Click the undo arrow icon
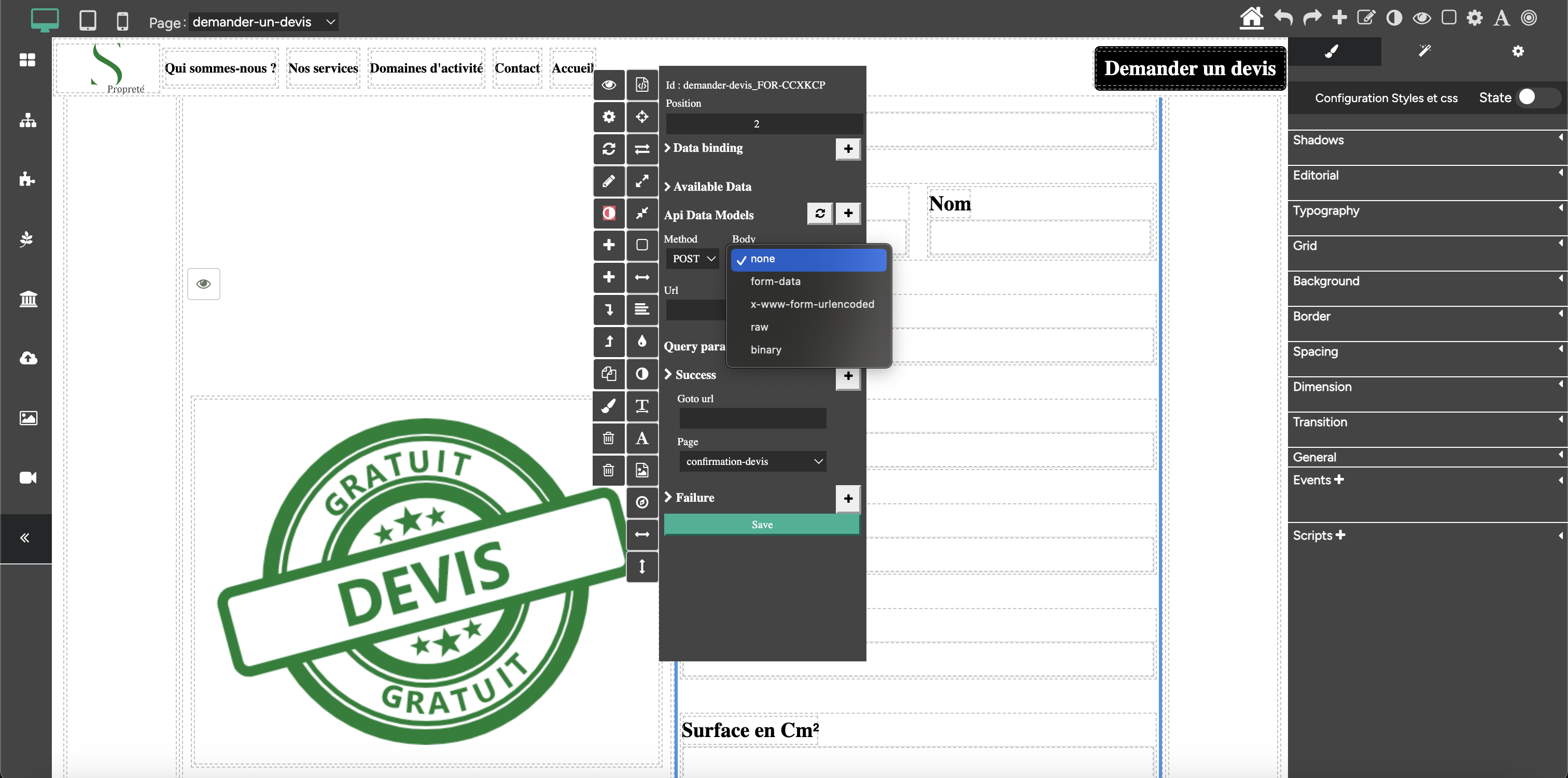This screenshot has height=778, width=1568. click(1283, 18)
